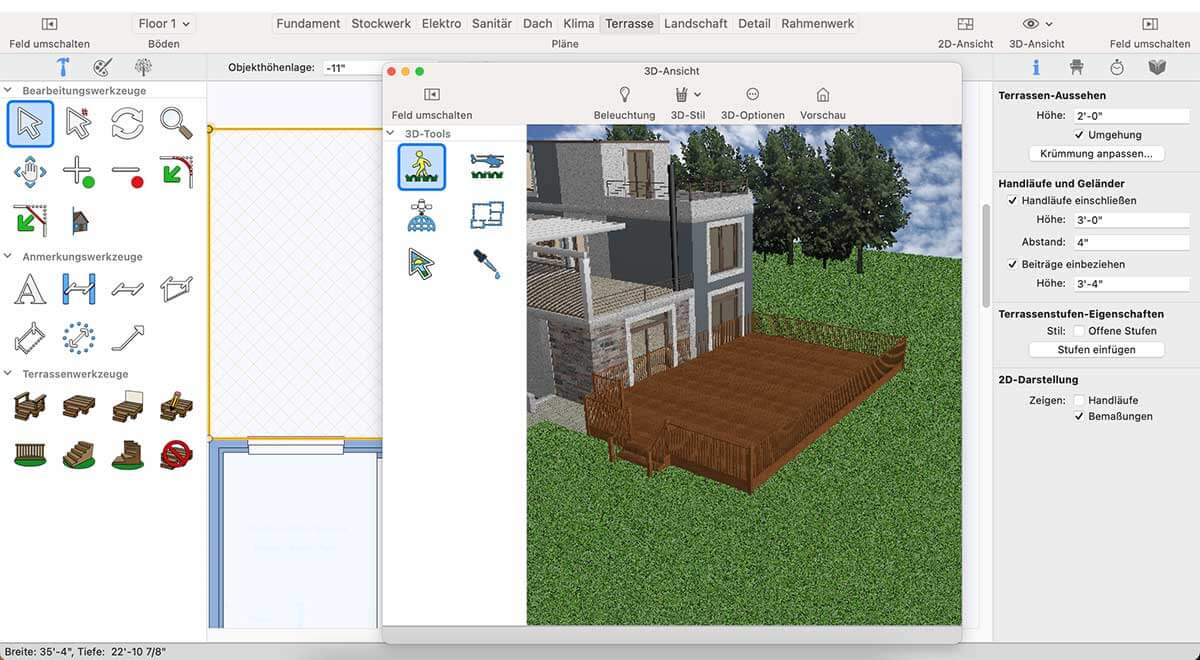Screen dimensions: 1200x660
Task: Click the Beleuchtung lightbulb icon
Action: [624, 95]
